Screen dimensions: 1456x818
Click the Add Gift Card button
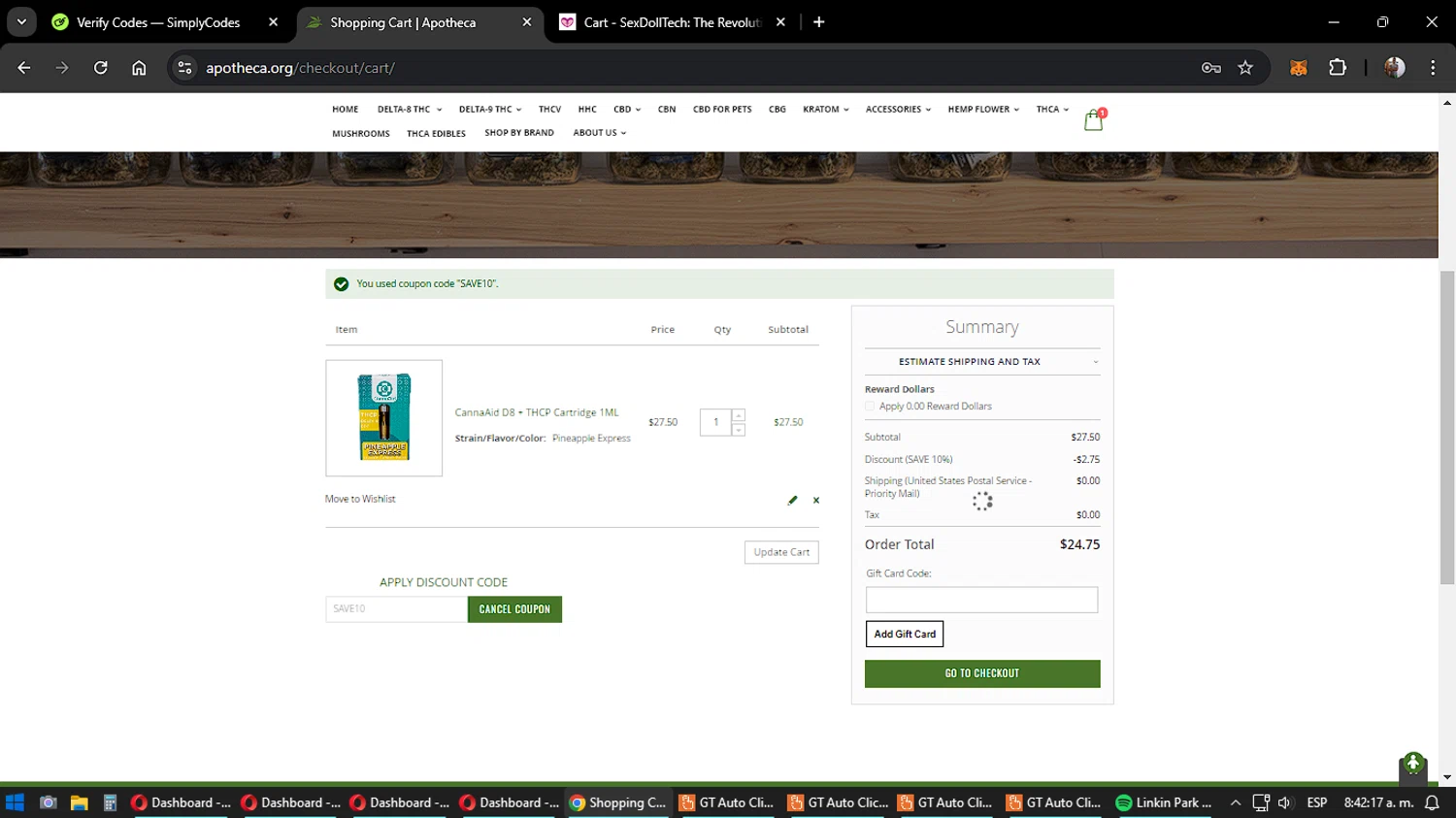pyautogui.click(x=905, y=634)
